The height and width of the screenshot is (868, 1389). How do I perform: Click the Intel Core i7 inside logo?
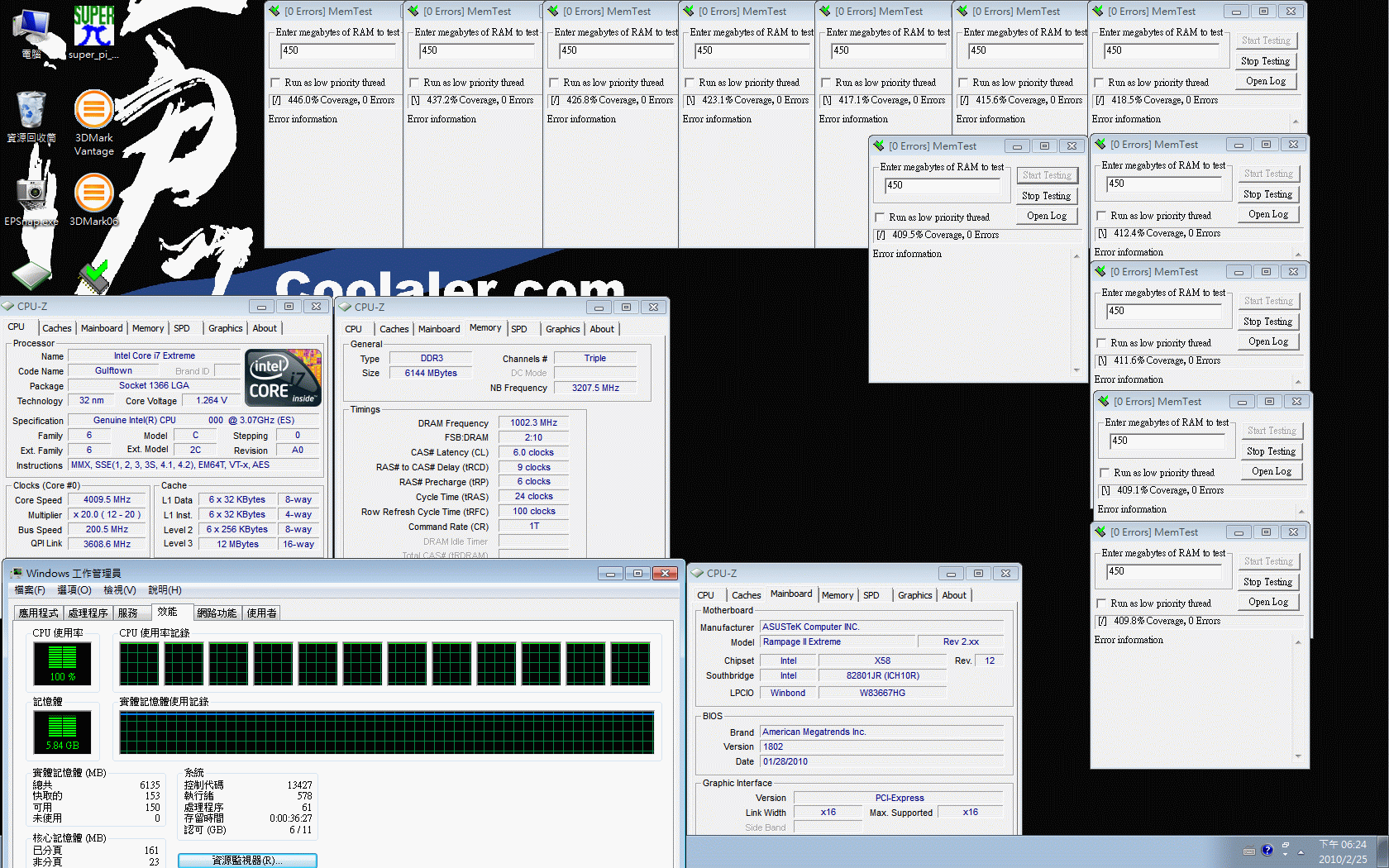pyautogui.click(x=283, y=378)
